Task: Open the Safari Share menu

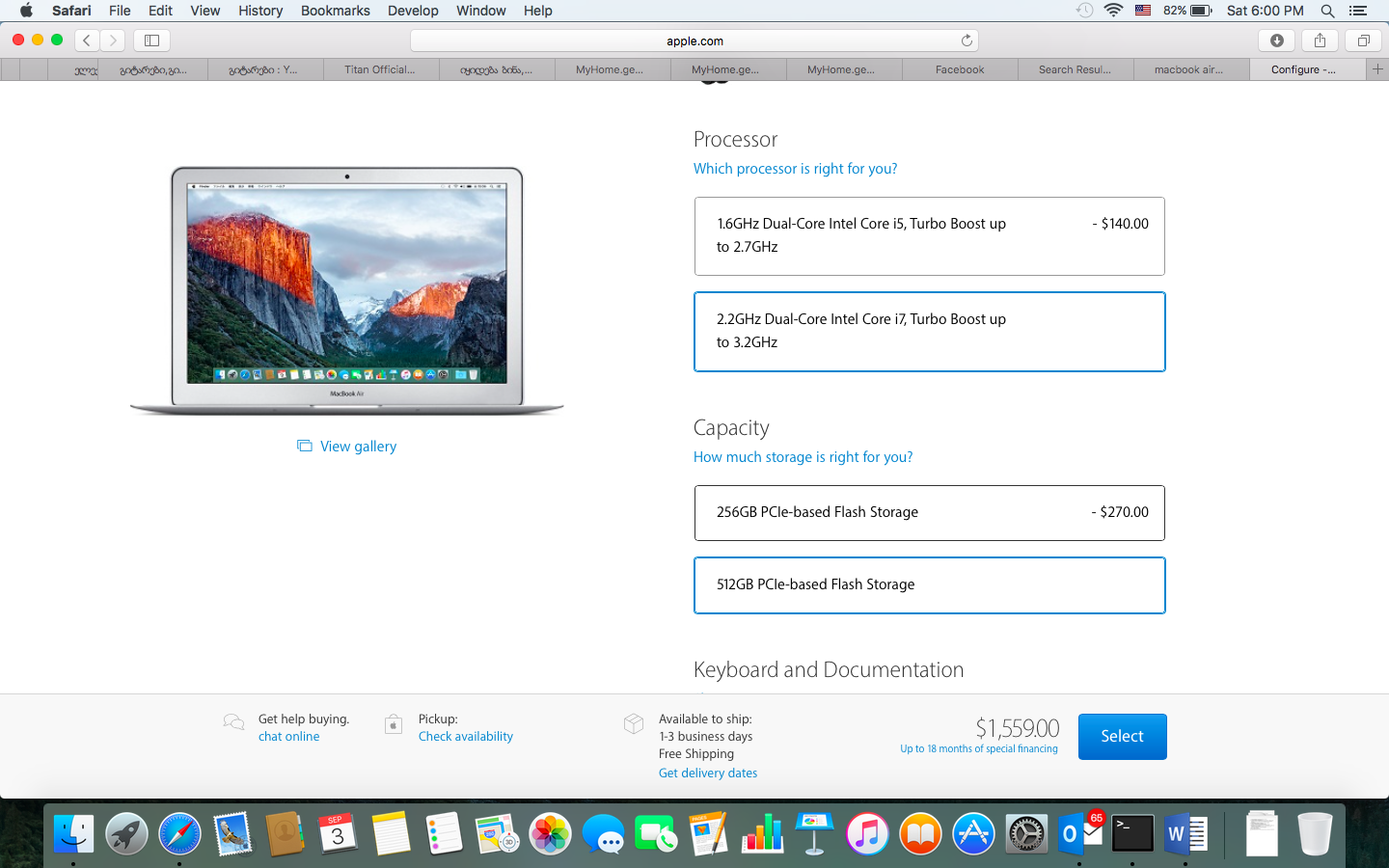Action: tap(1320, 41)
